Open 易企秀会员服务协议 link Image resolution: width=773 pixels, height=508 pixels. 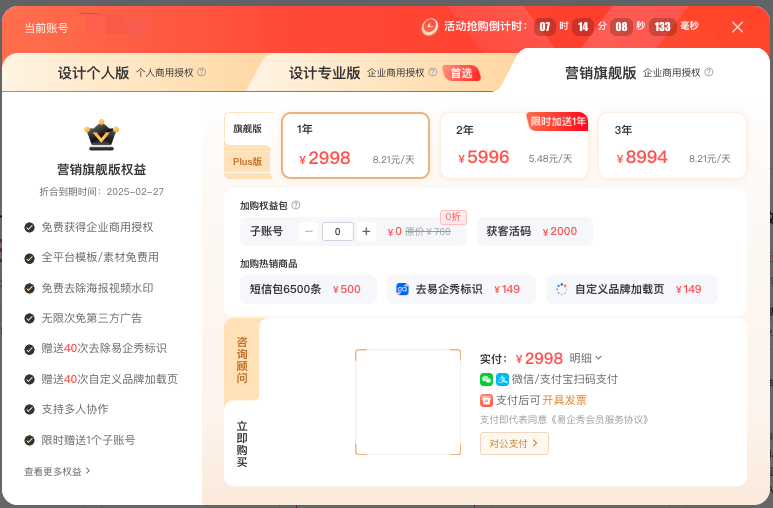(599, 420)
